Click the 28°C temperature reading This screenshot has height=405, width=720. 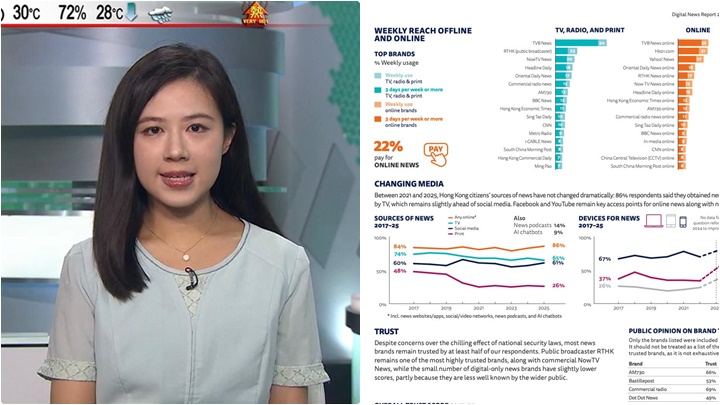(109, 12)
